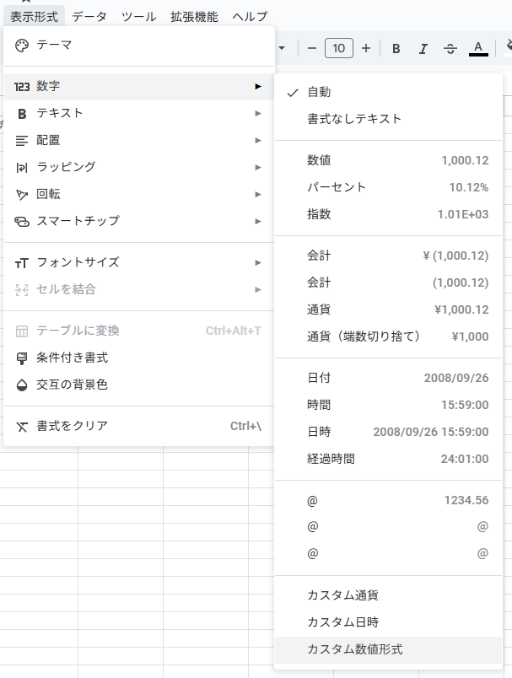Choose カスタム数値形式 custom number format

coord(388,649)
